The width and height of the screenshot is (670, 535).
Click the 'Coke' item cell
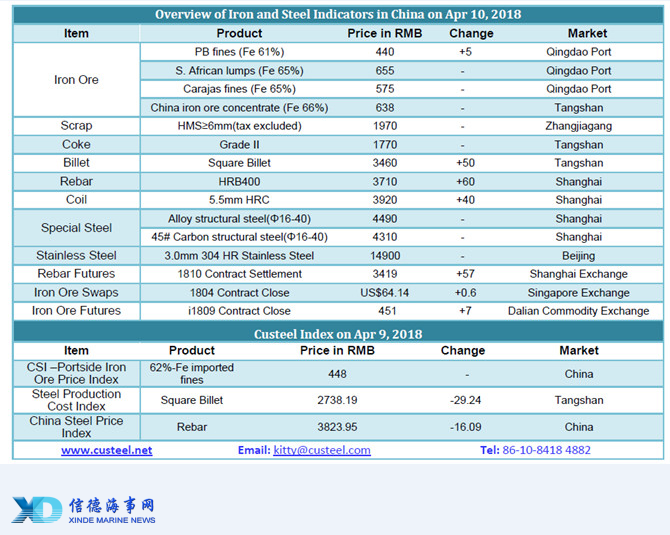point(76,144)
